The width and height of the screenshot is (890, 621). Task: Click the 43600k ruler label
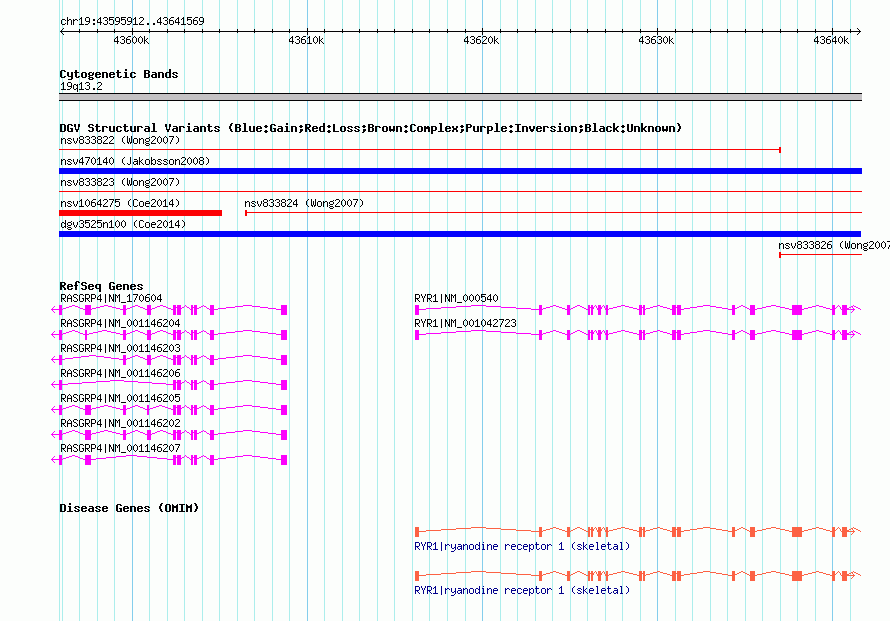(x=131, y=40)
